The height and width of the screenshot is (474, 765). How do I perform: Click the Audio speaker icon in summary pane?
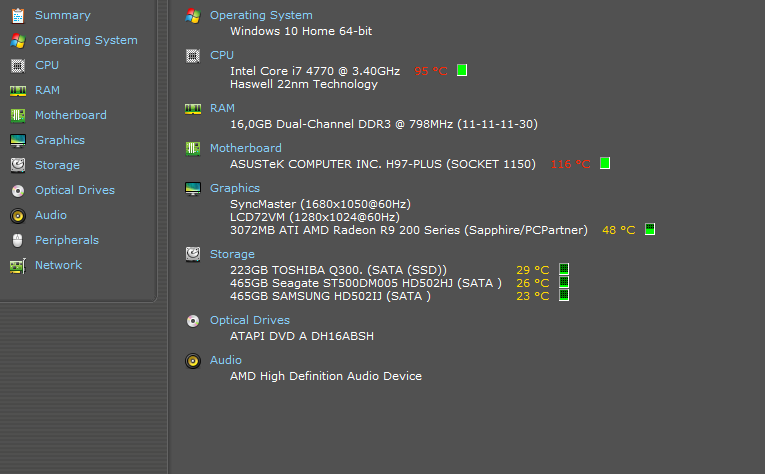[x=193, y=360]
